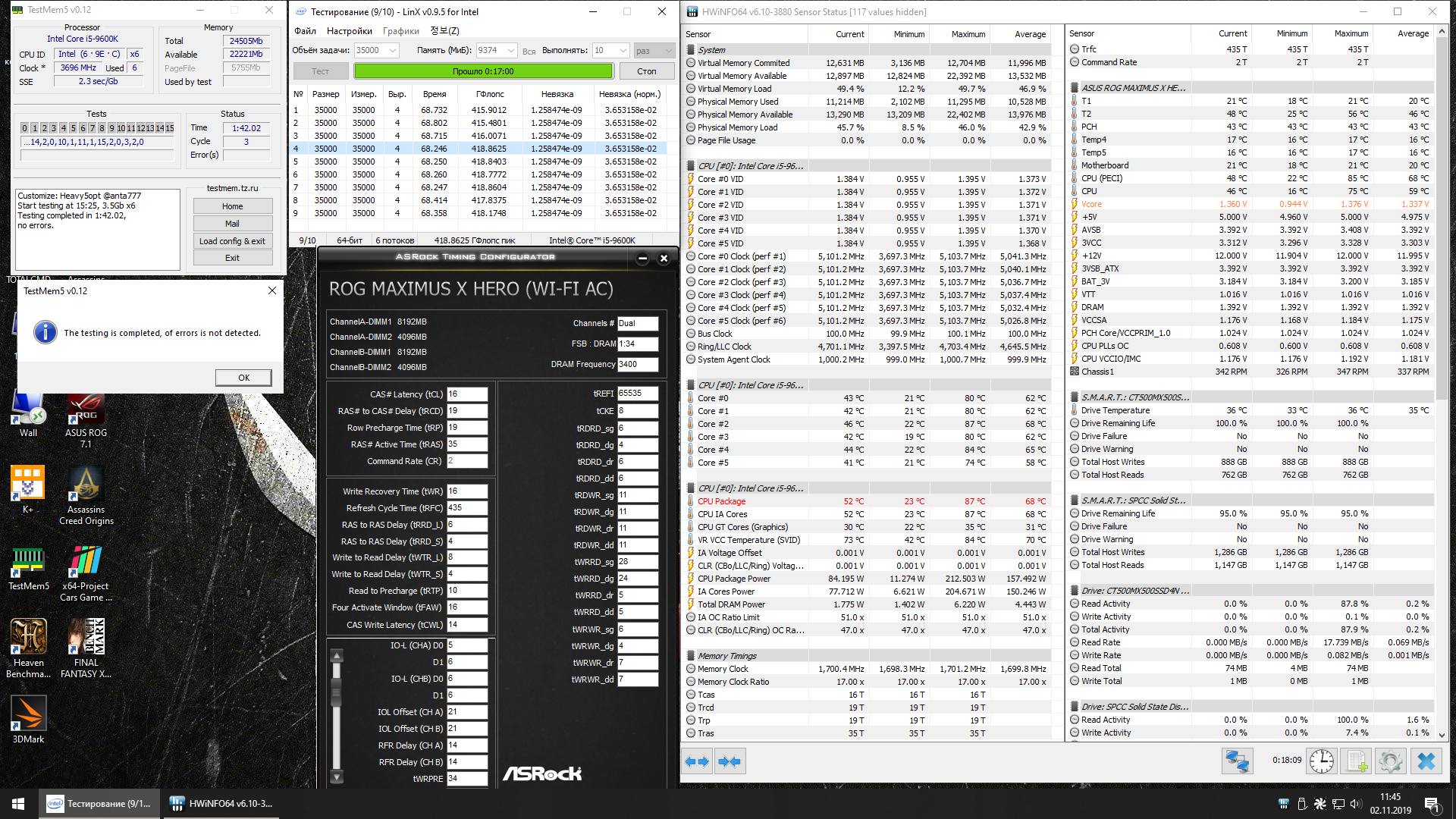Click the blue X close sensors icon
This screenshot has height=819, width=1456.
tap(1426, 761)
